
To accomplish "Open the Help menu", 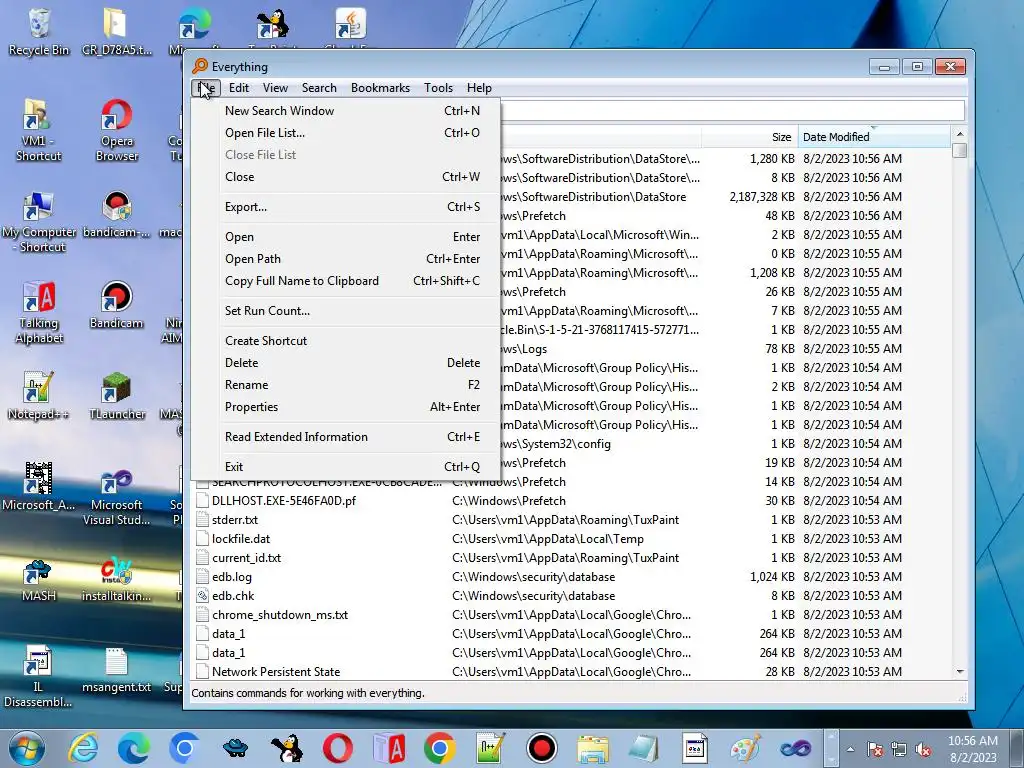I will [x=479, y=88].
